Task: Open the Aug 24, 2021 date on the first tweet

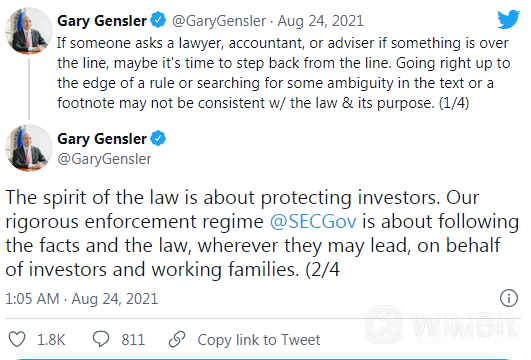Action: coord(320,21)
